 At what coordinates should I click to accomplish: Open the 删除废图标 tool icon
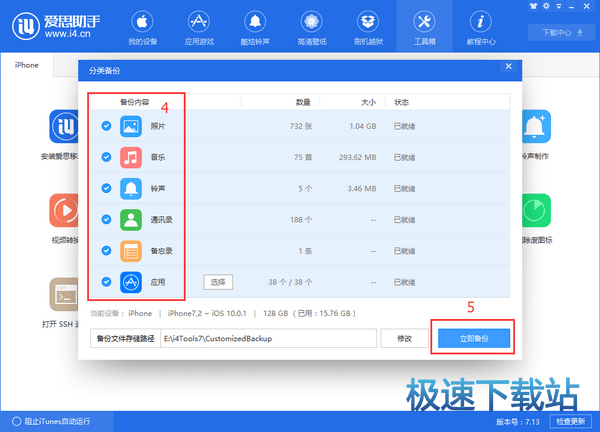[x=536, y=210]
